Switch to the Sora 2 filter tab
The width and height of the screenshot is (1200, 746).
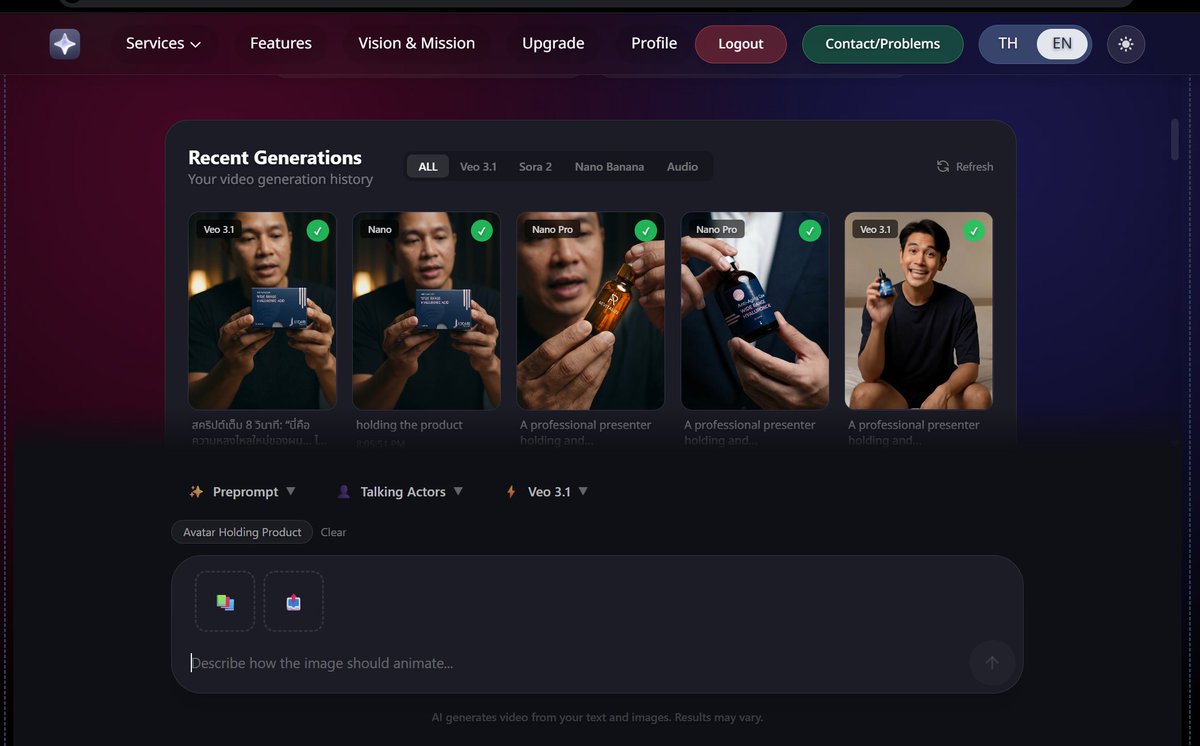pyautogui.click(x=534, y=166)
